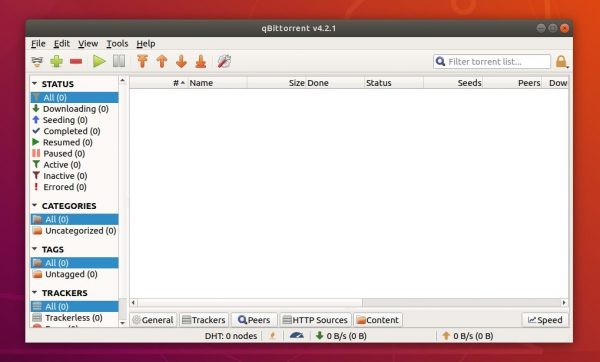Sort by the Done column header
Viewport: 600px width, 362px height.
tap(335, 83)
